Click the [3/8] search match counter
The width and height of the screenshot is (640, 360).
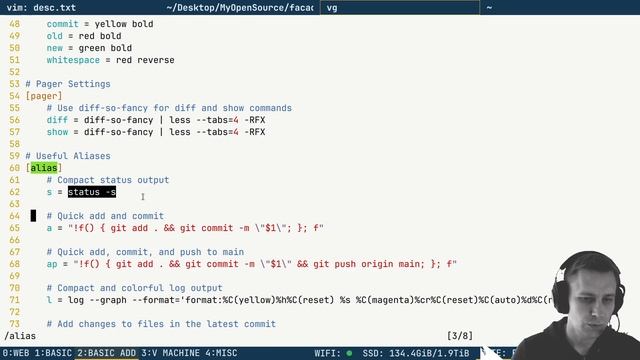(x=460, y=336)
